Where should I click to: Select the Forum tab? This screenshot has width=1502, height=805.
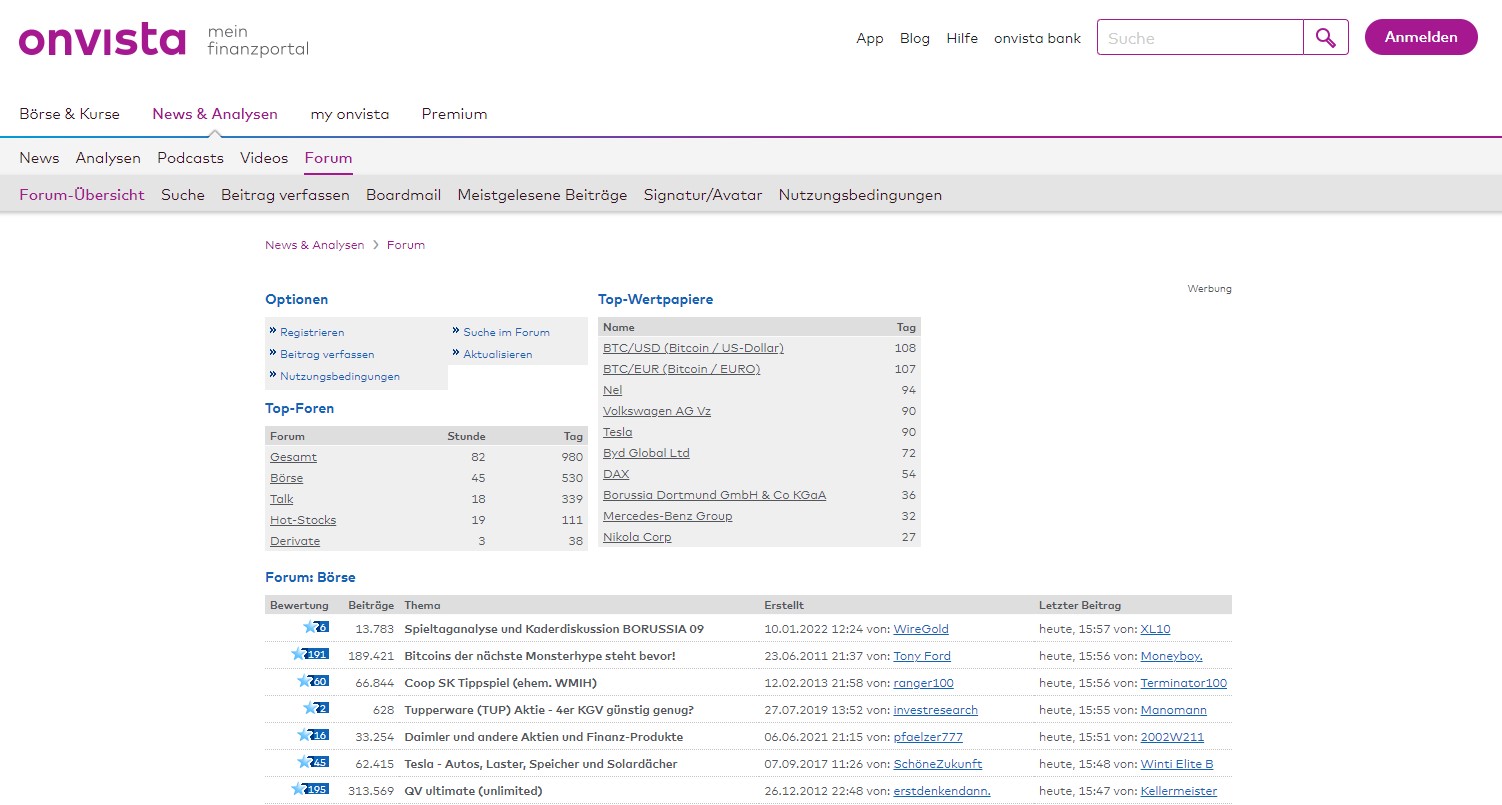tap(329, 158)
